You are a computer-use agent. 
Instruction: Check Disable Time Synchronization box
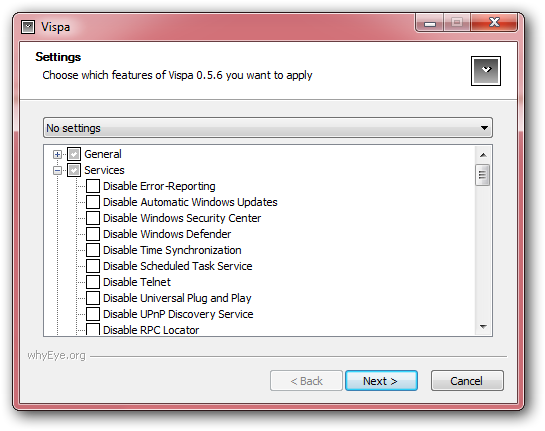[x=93, y=250]
